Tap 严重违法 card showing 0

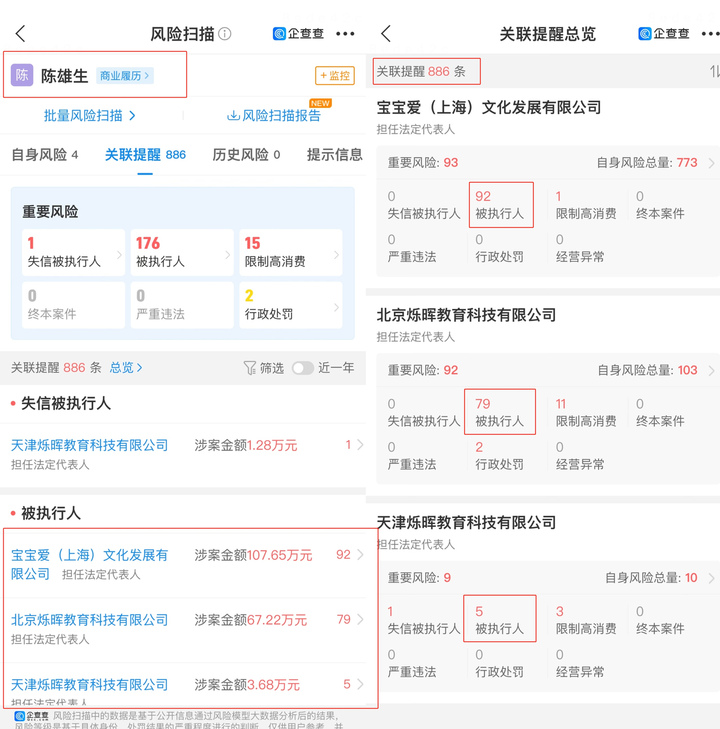182,305
